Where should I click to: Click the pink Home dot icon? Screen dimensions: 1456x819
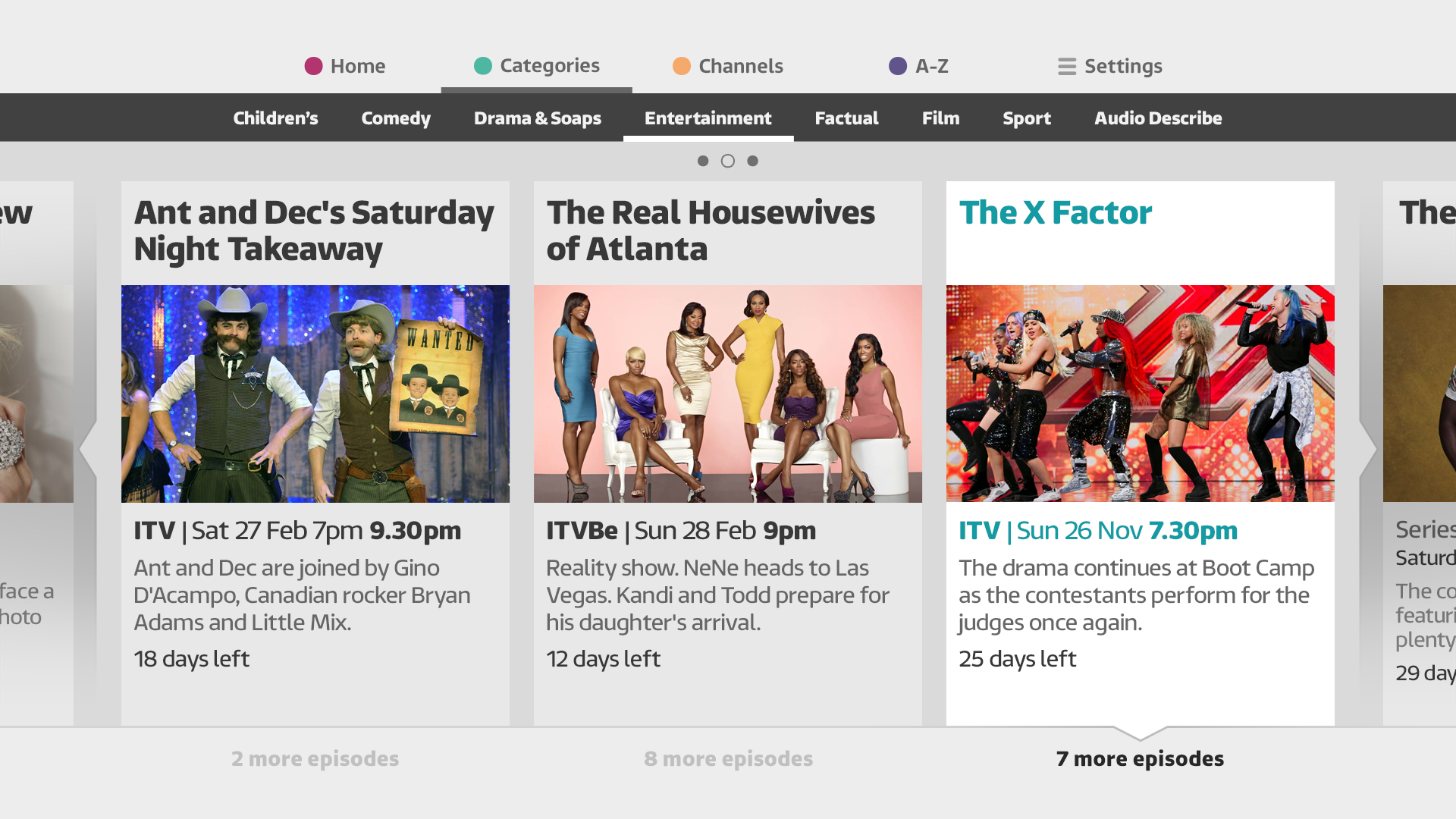313,66
